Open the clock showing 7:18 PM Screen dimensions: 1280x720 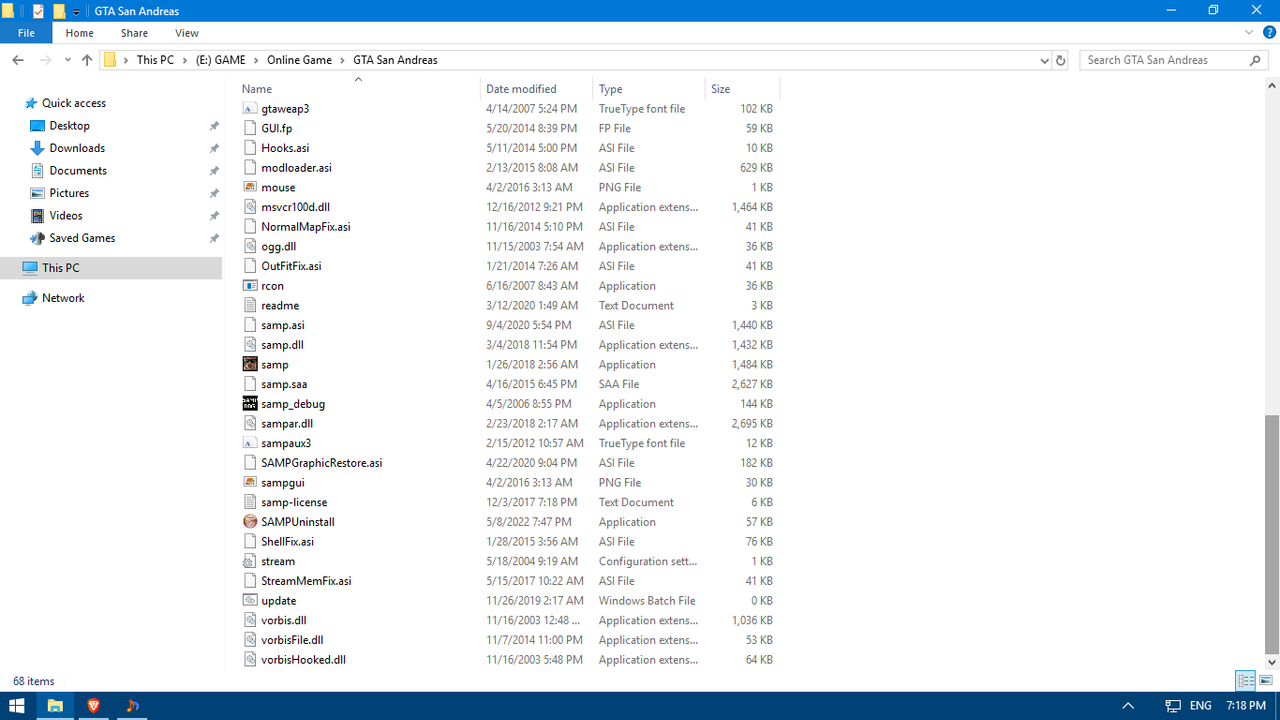pos(1246,705)
